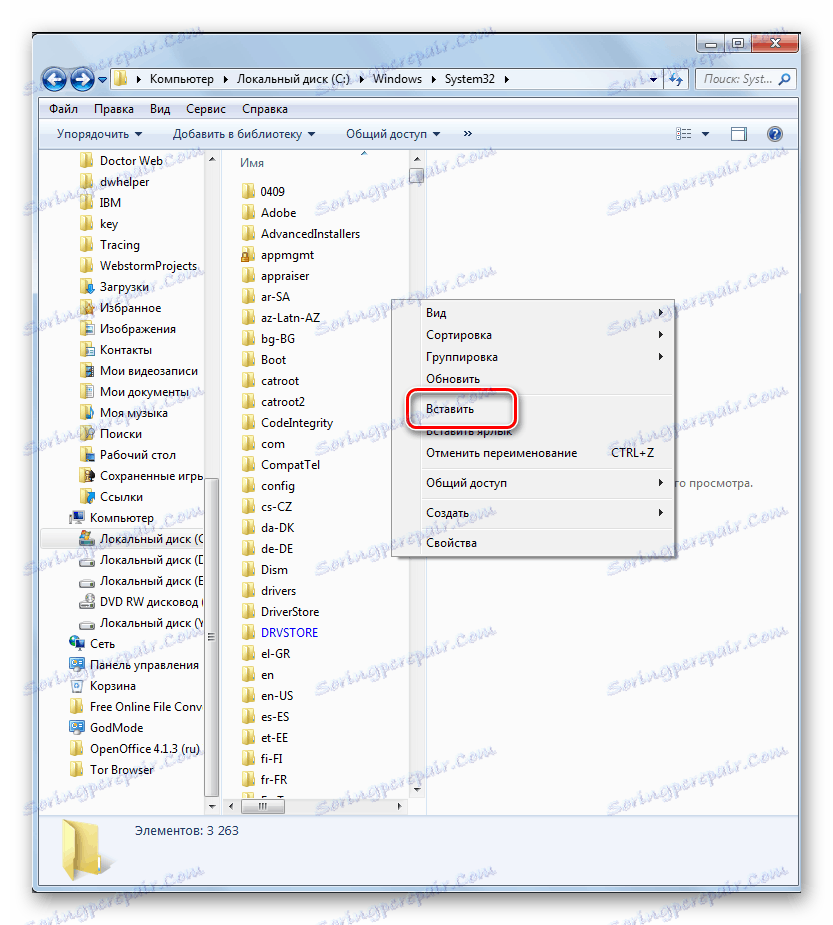Select Вставить in the context menu
833x925 pixels.
pyautogui.click(x=450, y=409)
